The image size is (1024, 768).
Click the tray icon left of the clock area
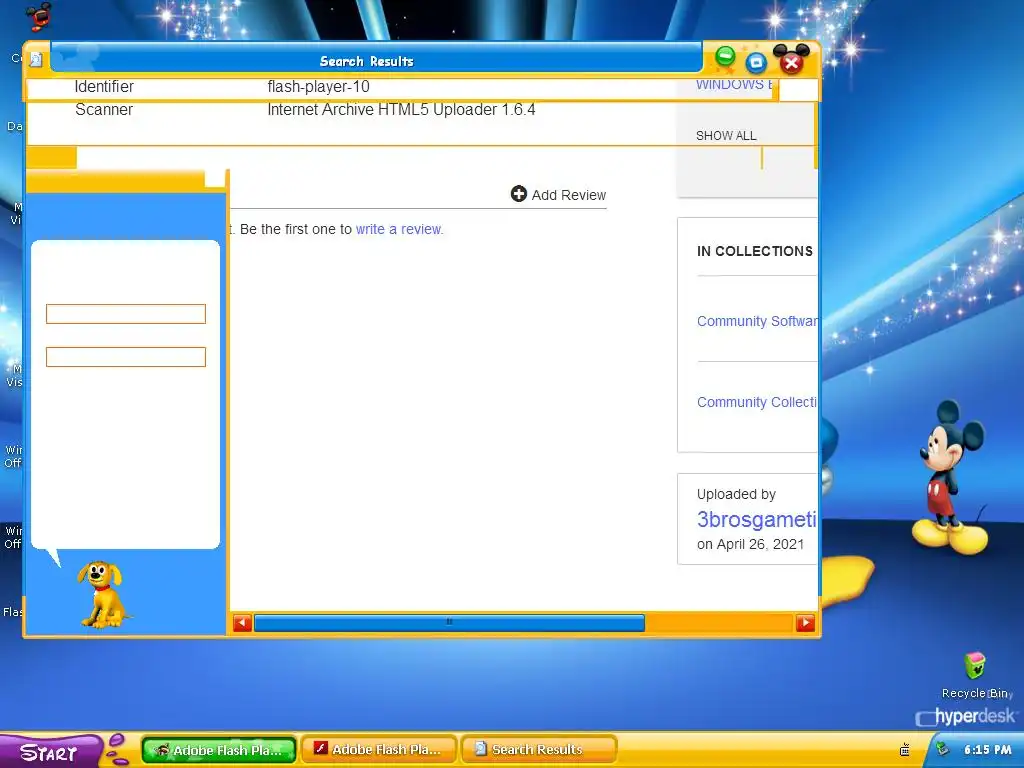904,750
